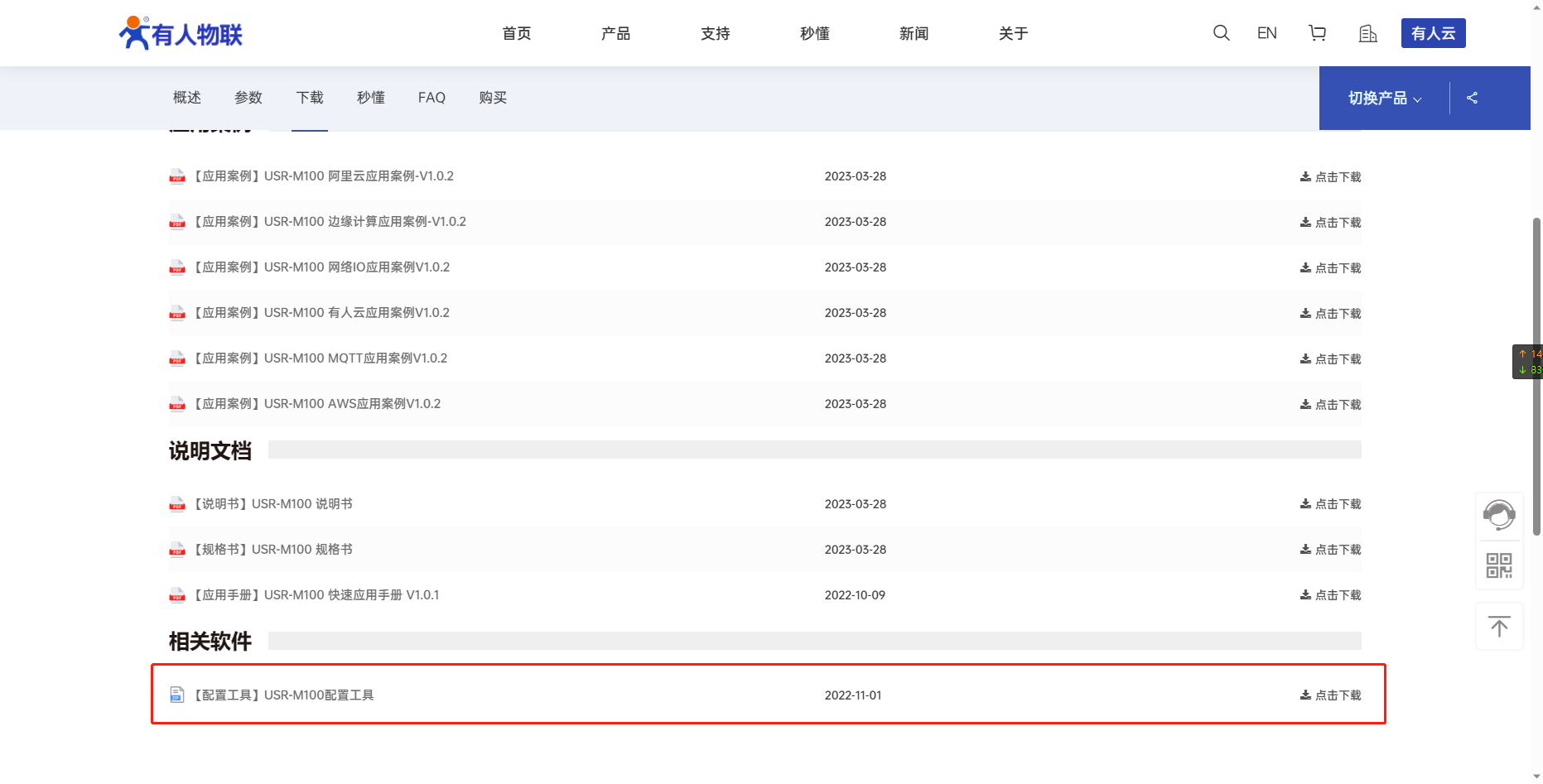This screenshot has height=784, width=1543.
Task: Open the 支持 menu item
Action: [716, 33]
